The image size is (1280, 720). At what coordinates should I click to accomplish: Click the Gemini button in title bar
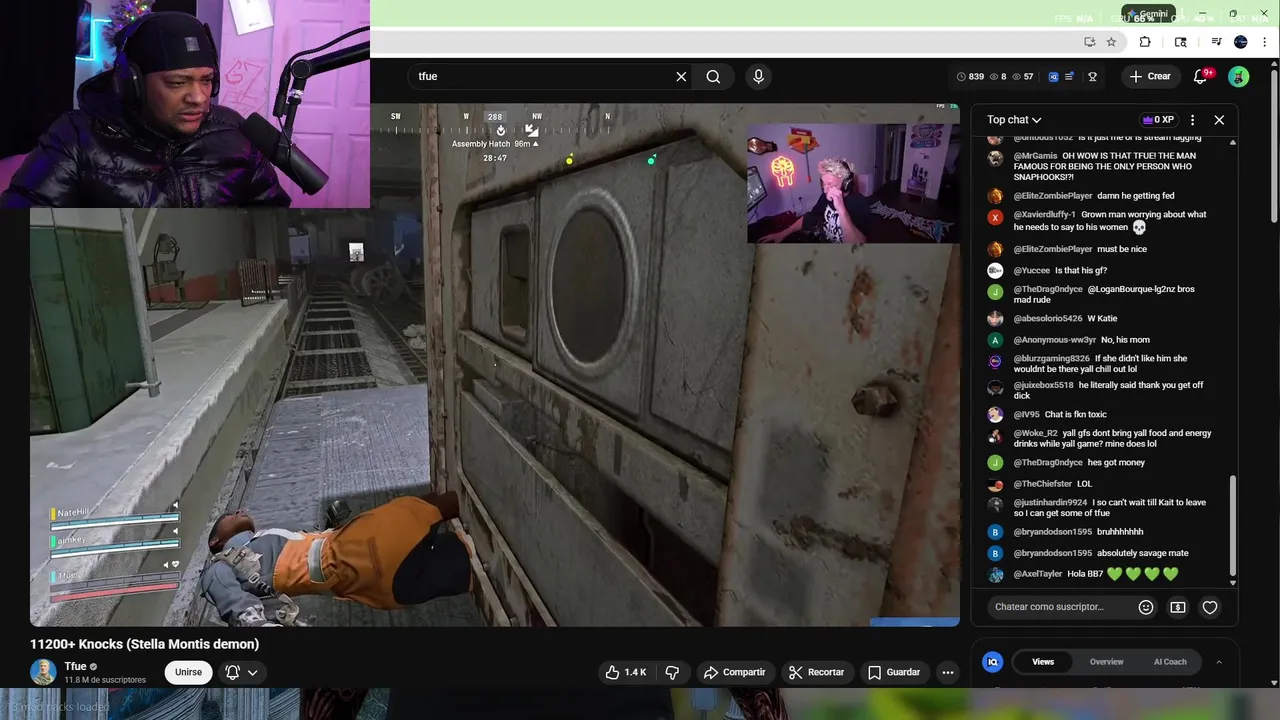click(x=1147, y=14)
